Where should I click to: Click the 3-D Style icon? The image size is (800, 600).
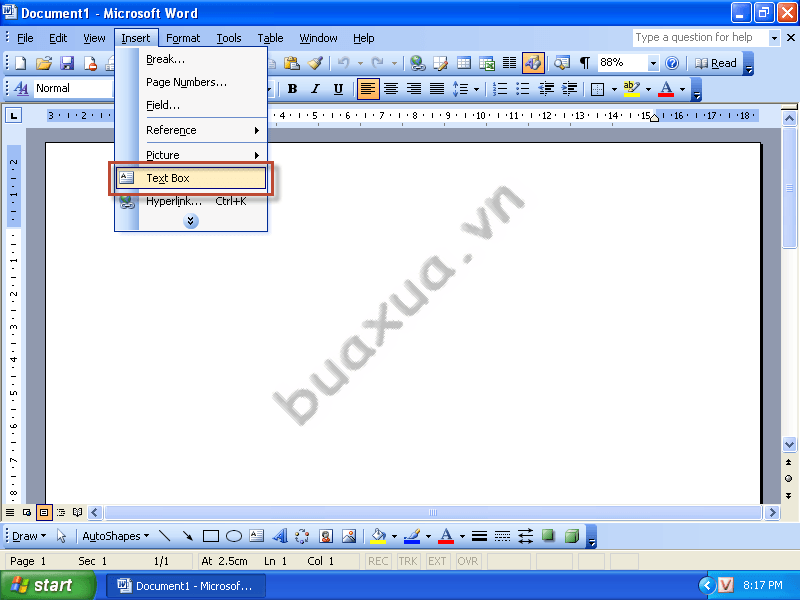[x=572, y=536]
